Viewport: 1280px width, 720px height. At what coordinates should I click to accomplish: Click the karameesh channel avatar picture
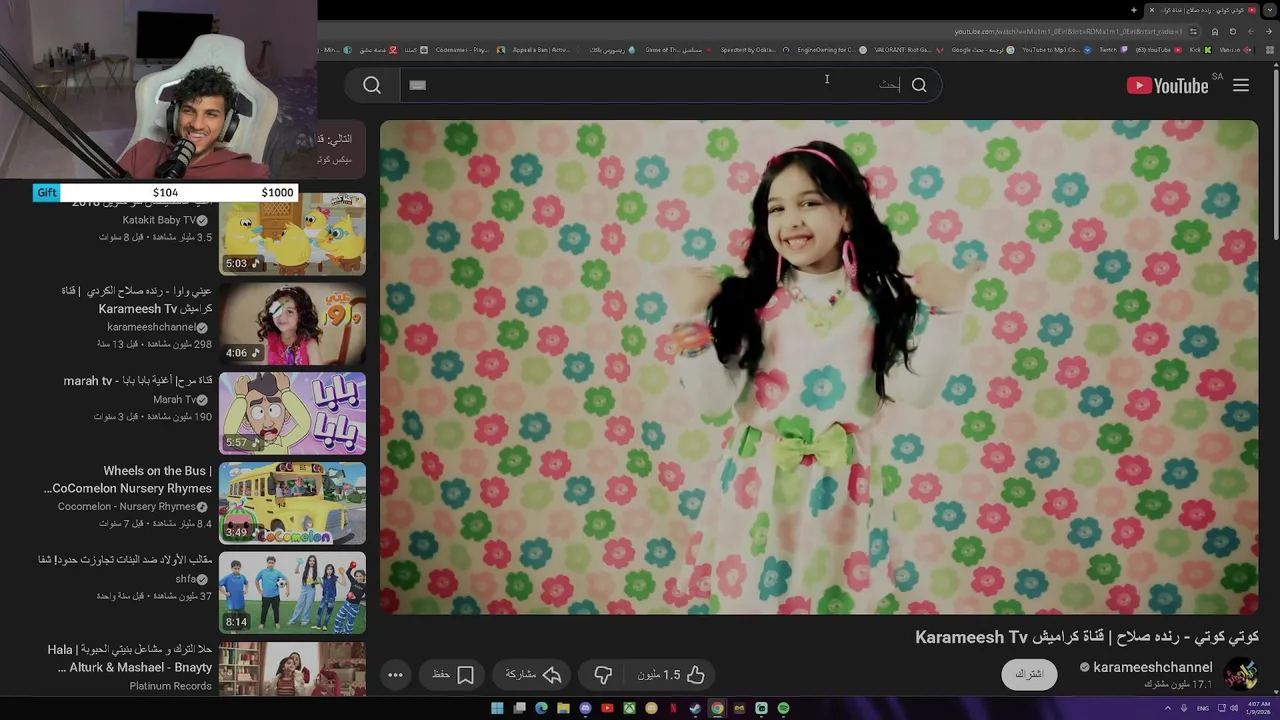[1240, 675]
